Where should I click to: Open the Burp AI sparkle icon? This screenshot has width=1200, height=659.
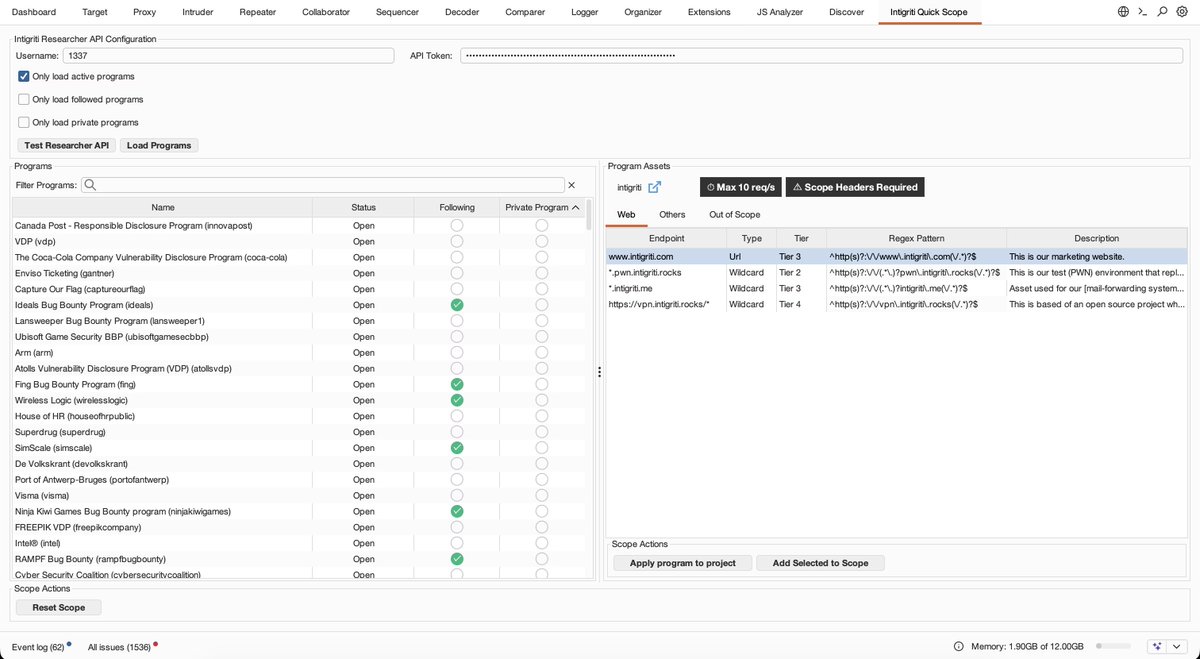pos(1157,646)
